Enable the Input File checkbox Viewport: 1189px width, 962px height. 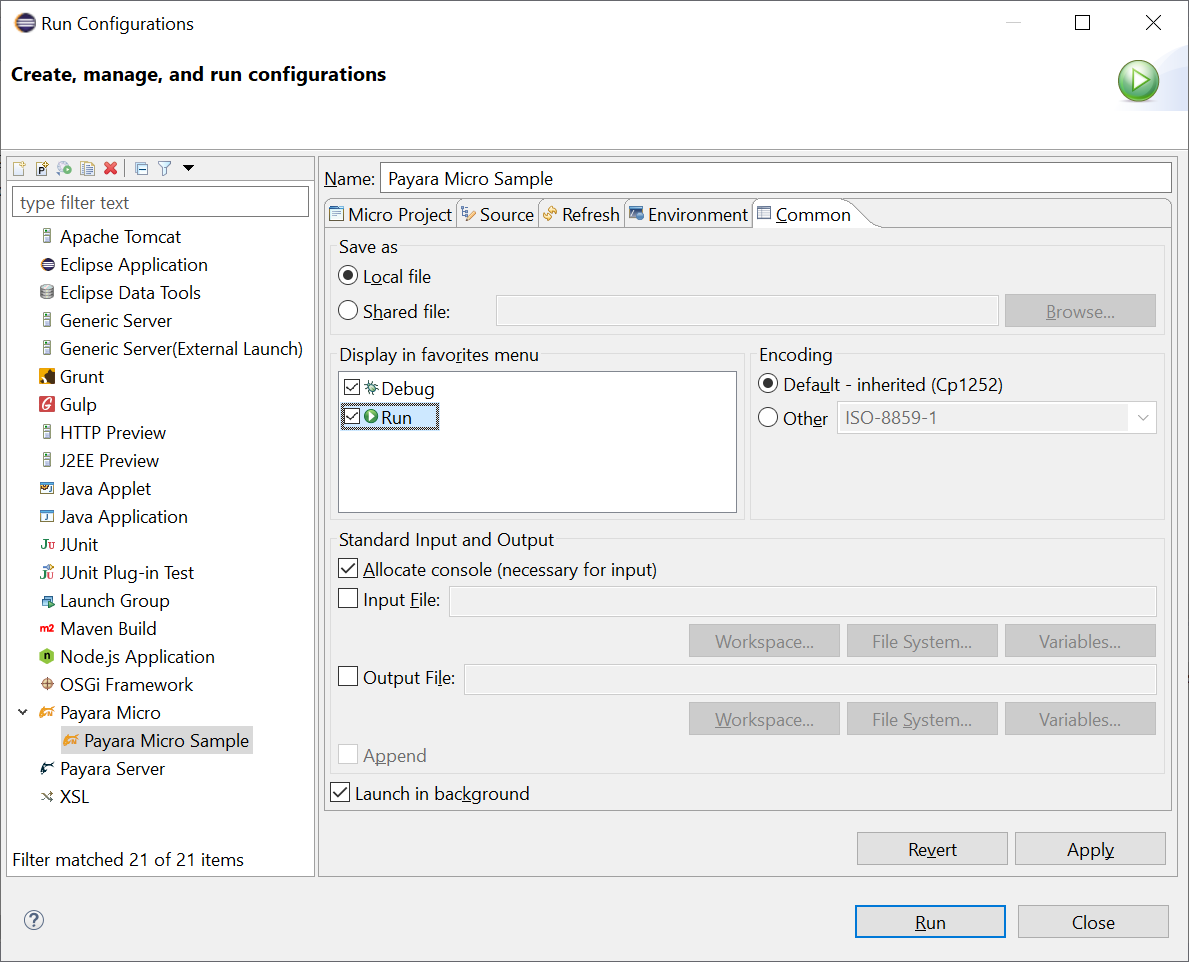point(347,598)
